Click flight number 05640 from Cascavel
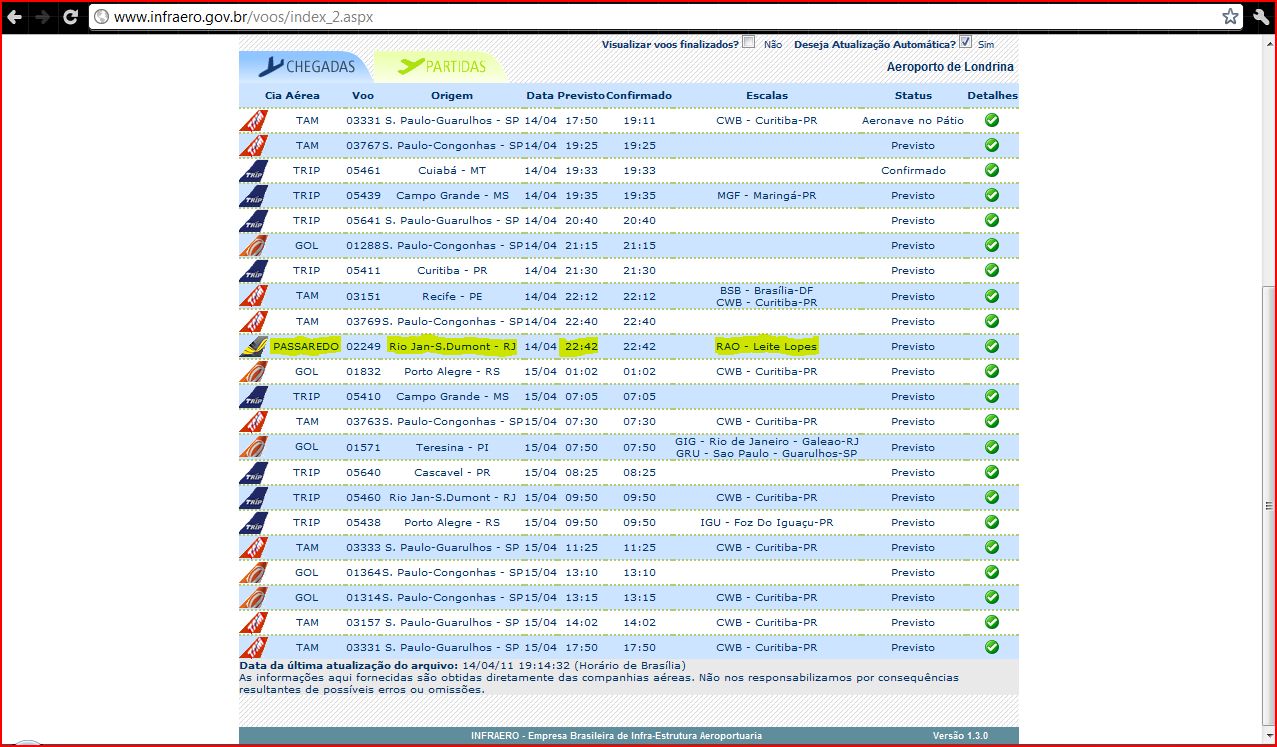Screen dimensions: 1277x747 coord(363,472)
